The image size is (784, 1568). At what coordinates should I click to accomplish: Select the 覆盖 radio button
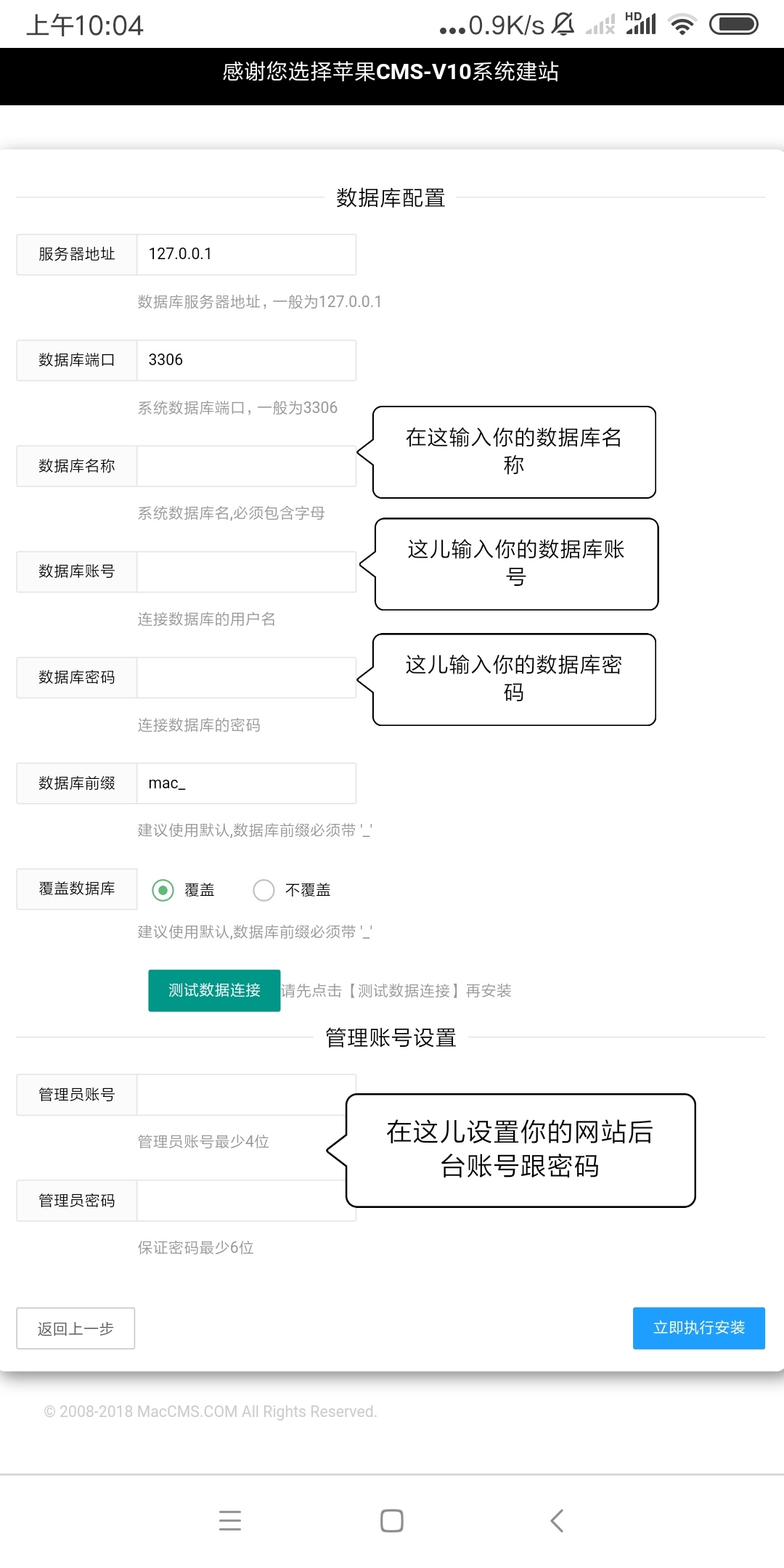164,889
